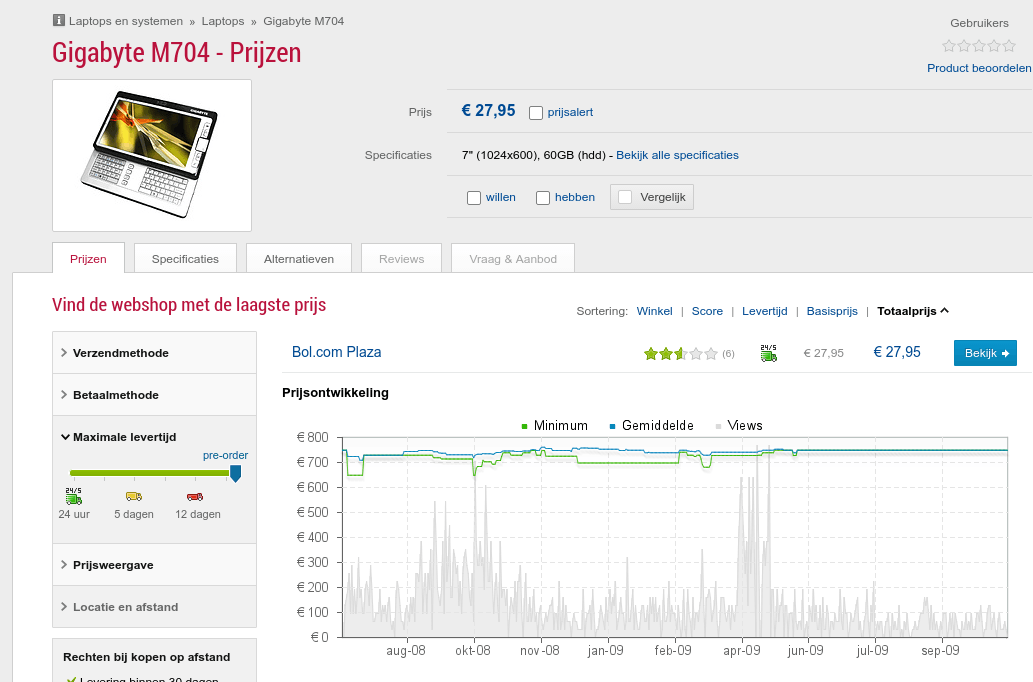
Task: Sort the price list by Basisprijs
Action: [832, 311]
